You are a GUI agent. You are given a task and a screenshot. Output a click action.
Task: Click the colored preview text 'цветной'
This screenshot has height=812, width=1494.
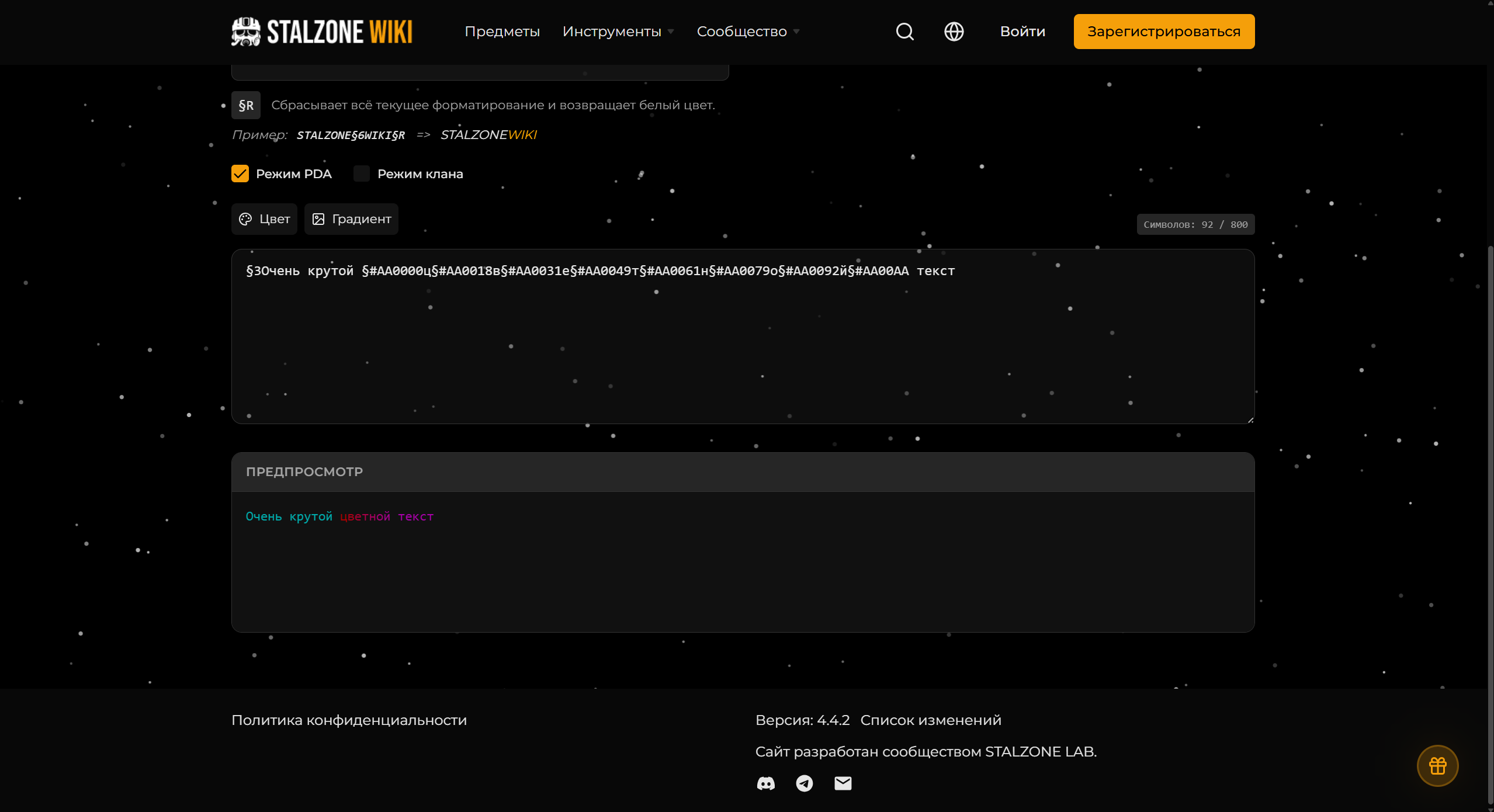coord(365,516)
